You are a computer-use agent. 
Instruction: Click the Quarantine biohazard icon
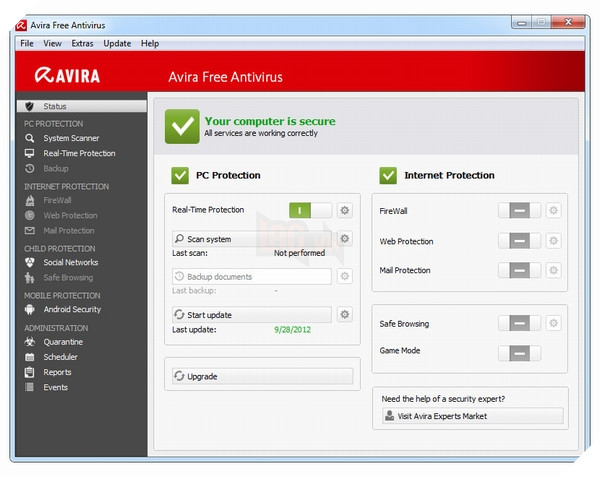pos(30,341)
